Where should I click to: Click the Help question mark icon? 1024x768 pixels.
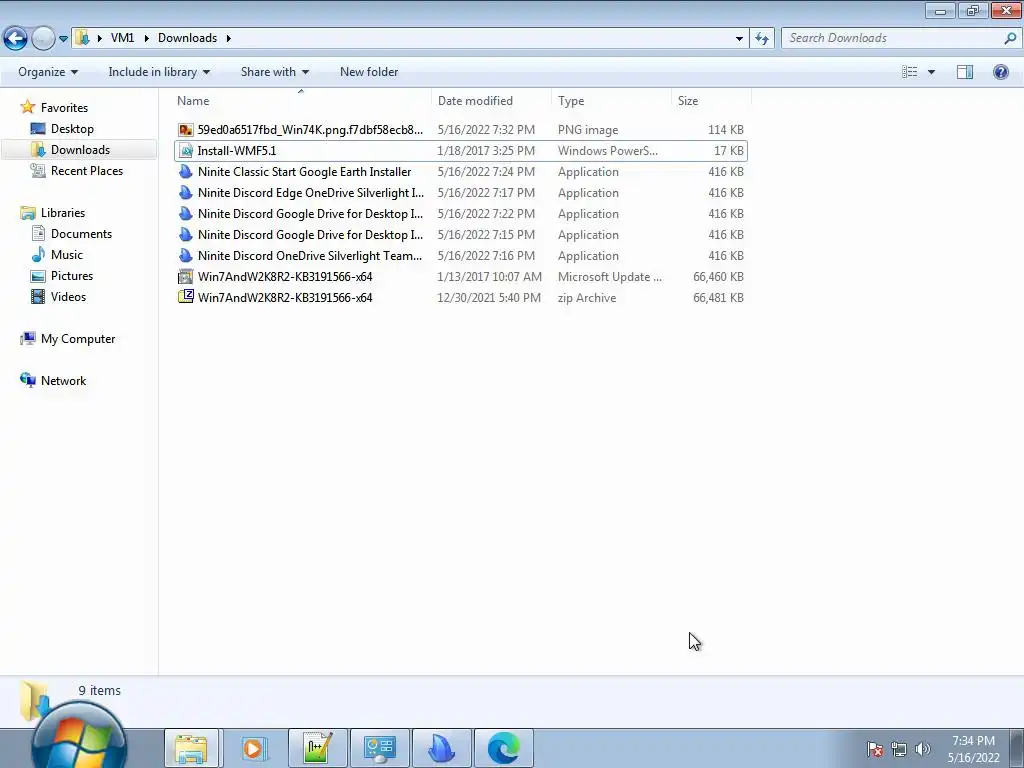[1000, 72]
